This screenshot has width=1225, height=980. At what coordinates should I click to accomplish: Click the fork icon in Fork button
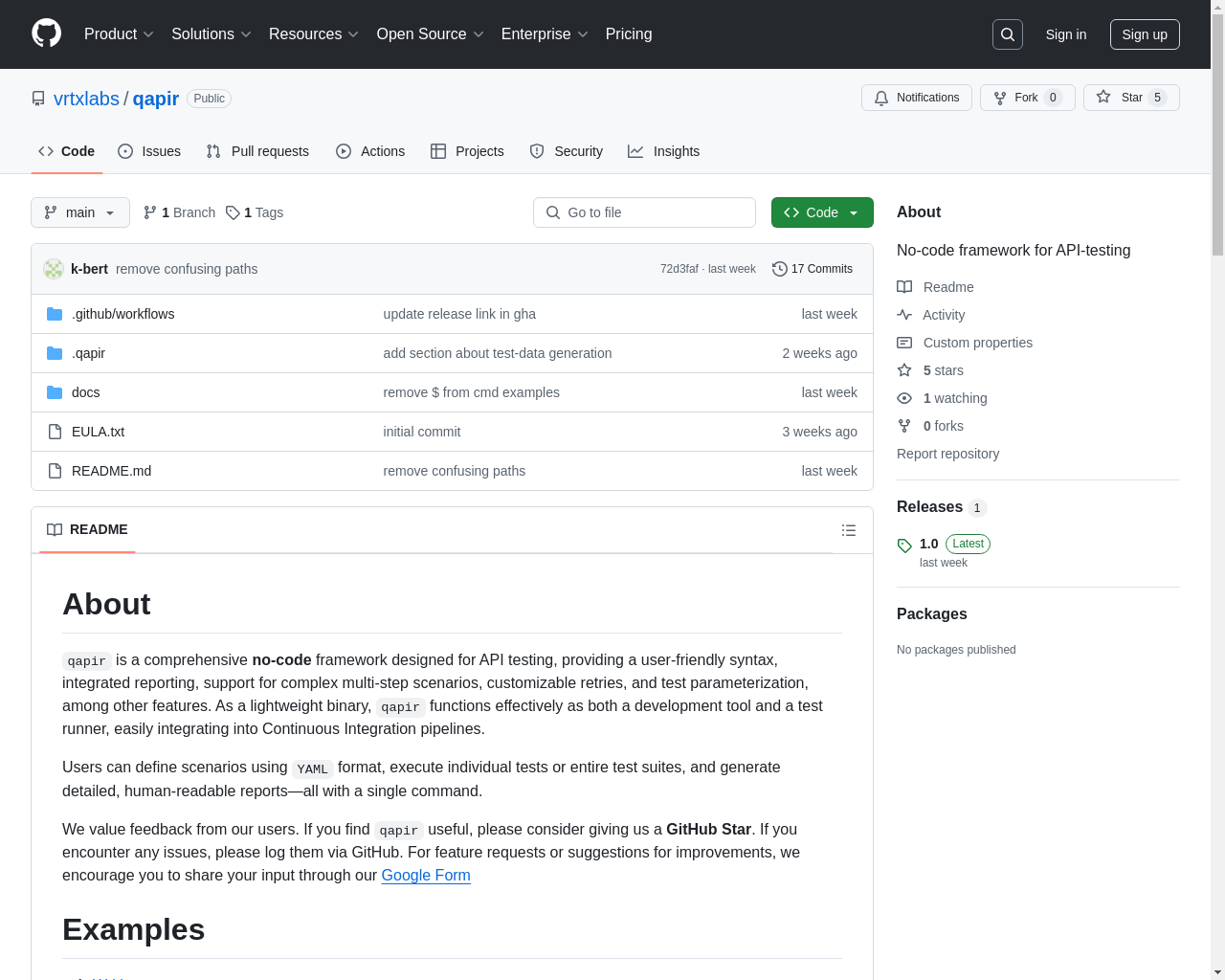point(1000,98)
